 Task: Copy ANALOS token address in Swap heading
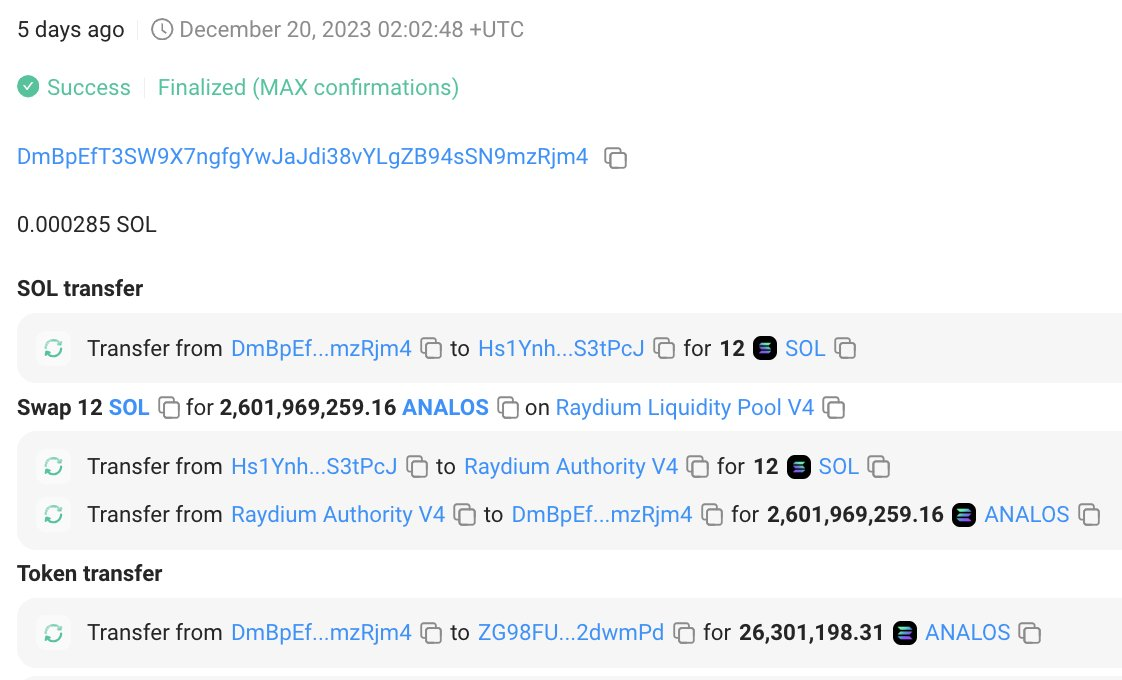coord(508,408)
